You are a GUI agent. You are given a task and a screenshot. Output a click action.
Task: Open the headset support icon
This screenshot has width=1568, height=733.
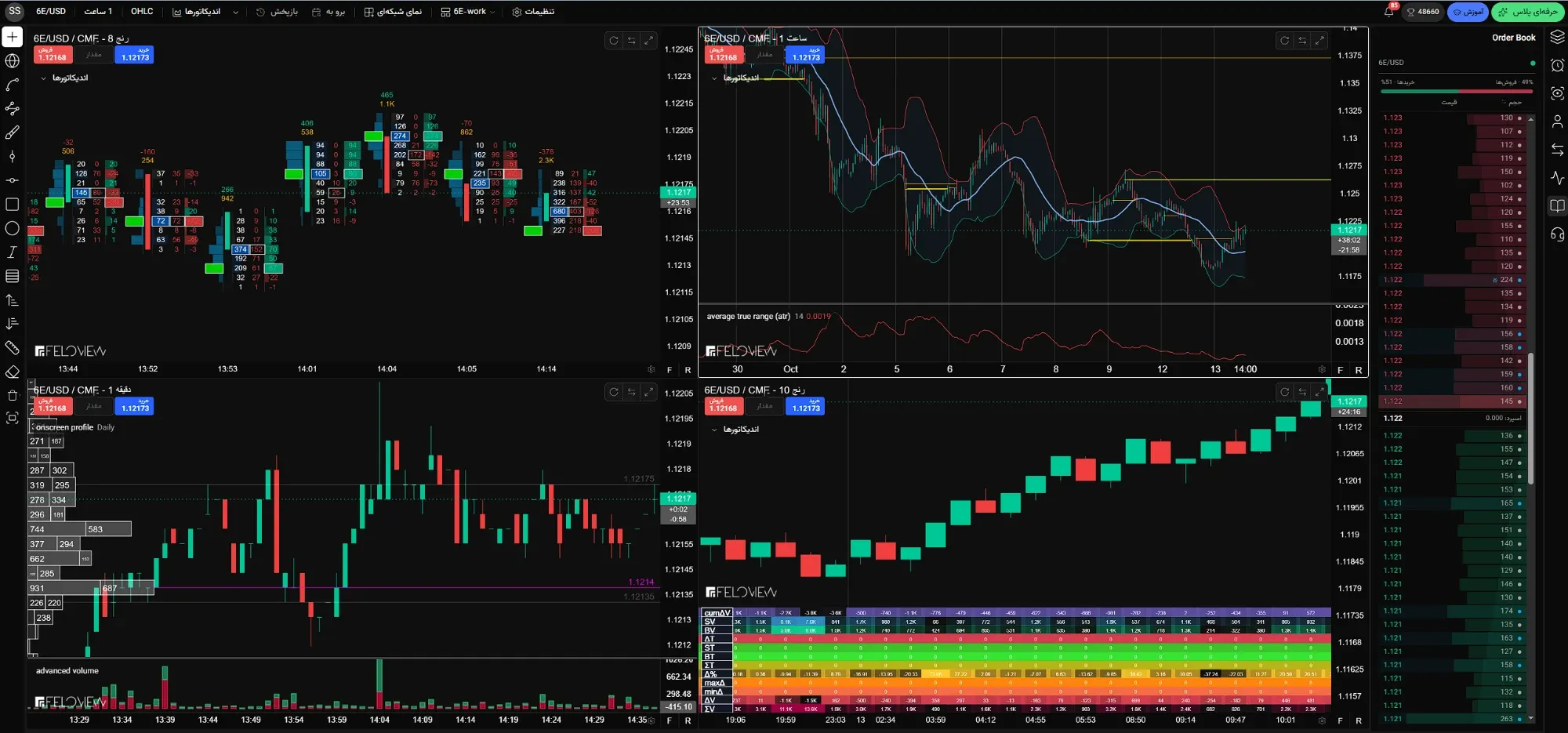pos(1557,234)
